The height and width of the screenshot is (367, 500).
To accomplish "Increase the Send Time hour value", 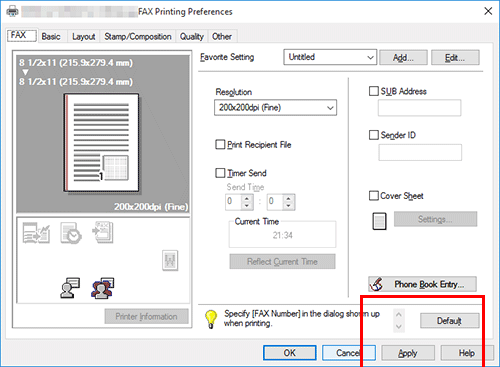I will pos(247,198).
